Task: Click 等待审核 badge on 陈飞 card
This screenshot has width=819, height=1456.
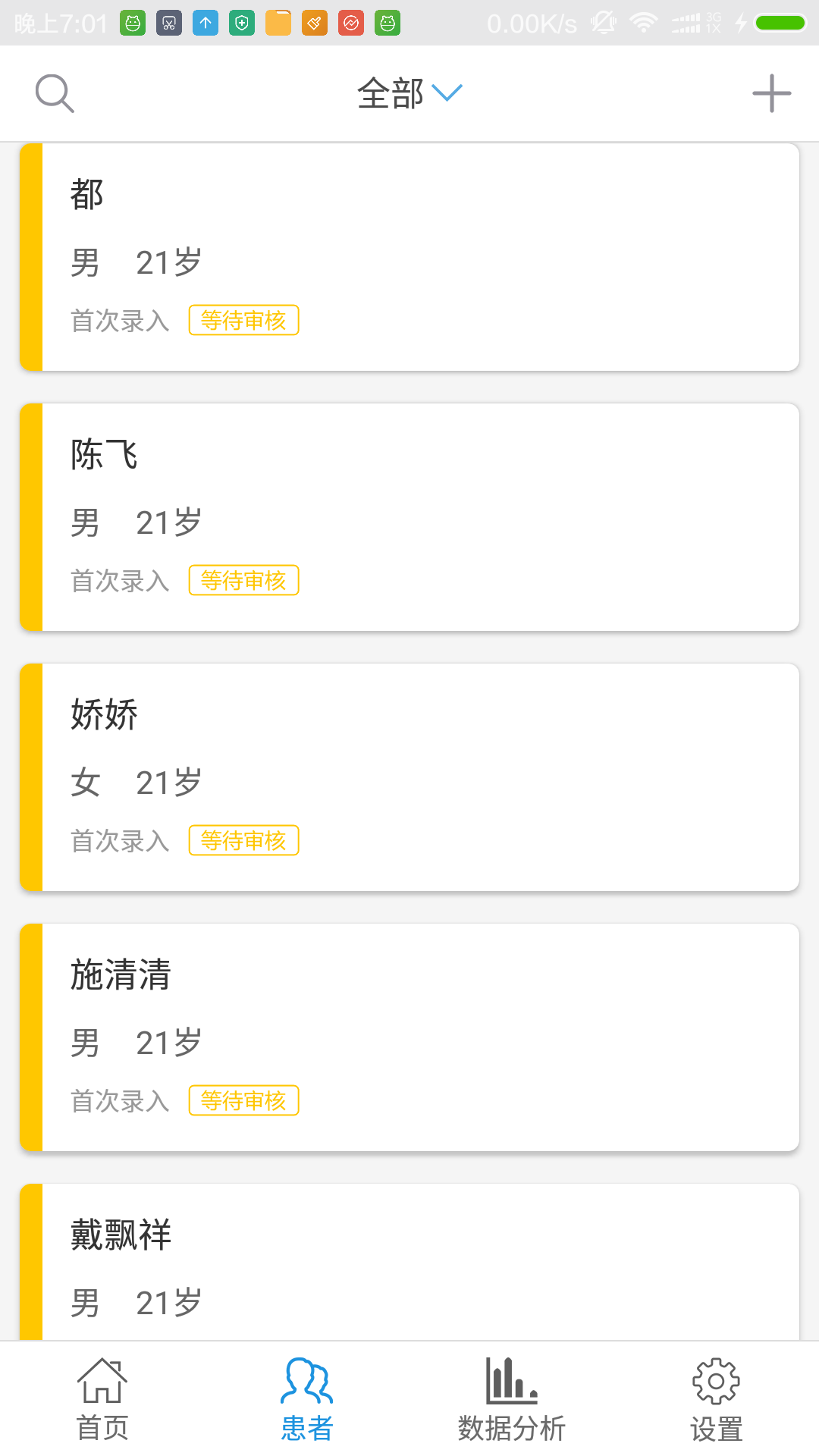Action: coord(244,581)
